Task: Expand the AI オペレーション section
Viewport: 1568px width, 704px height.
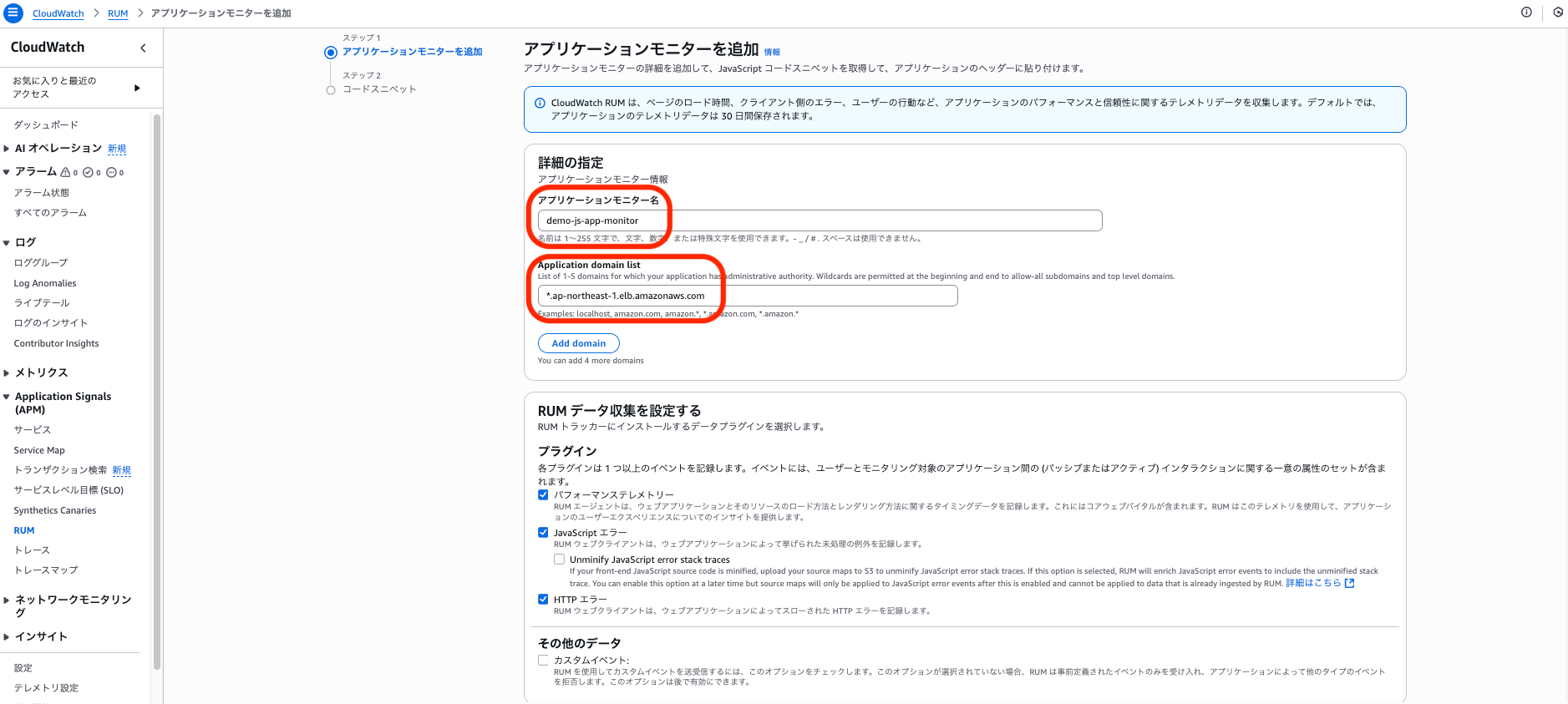Action: pyautogui.click(x=7, y=149)
